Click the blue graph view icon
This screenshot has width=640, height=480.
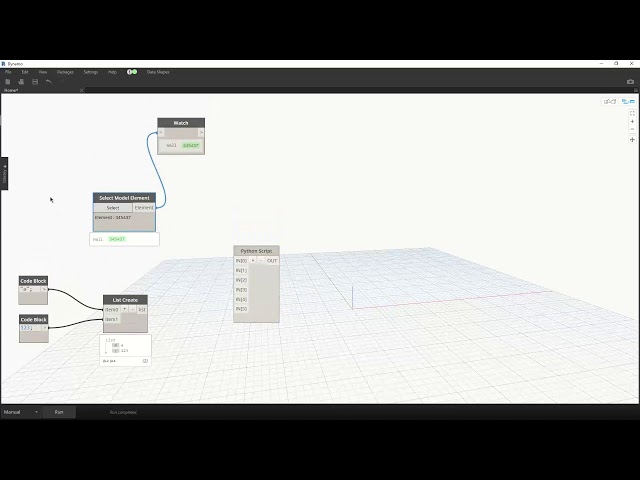point(628,101)
